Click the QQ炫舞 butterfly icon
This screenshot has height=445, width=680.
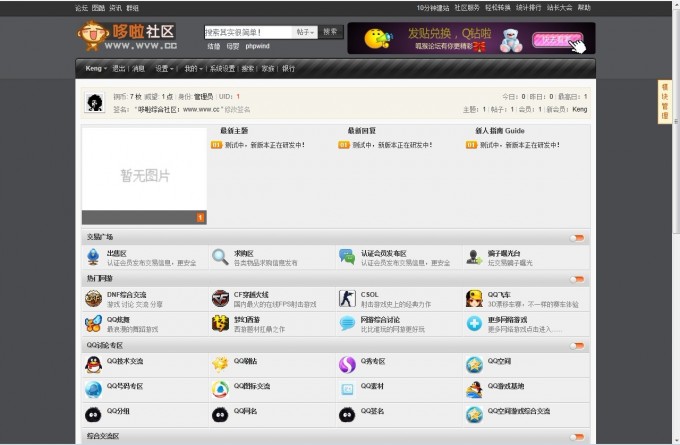[93, 324]
